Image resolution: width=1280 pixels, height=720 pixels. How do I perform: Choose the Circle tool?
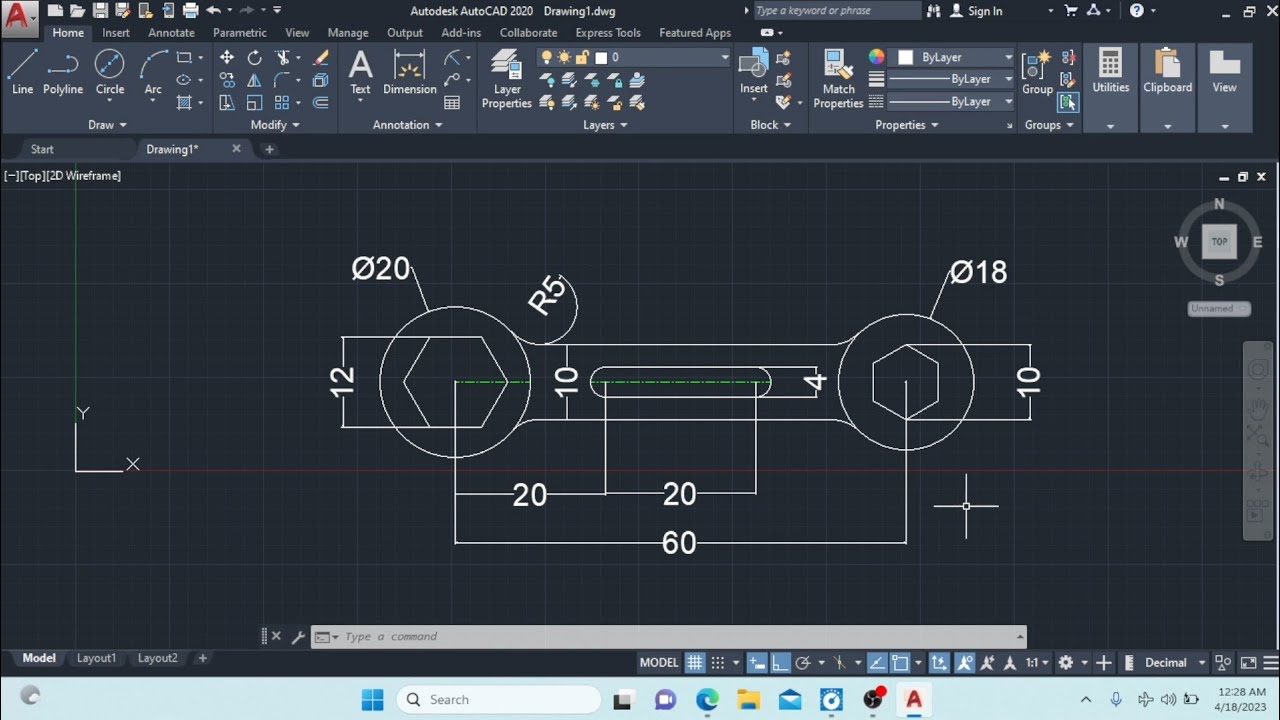tap(110, 72)
